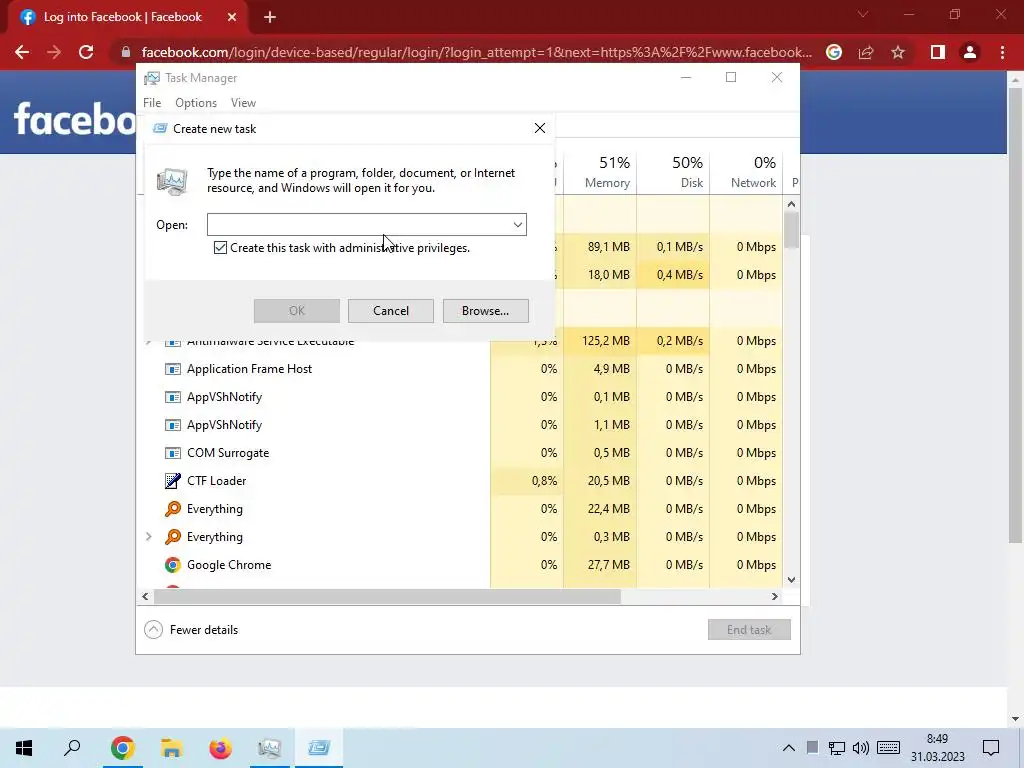Maximize the Task Manager window
Screen dimensions: 1024x768
pos(731,77)
